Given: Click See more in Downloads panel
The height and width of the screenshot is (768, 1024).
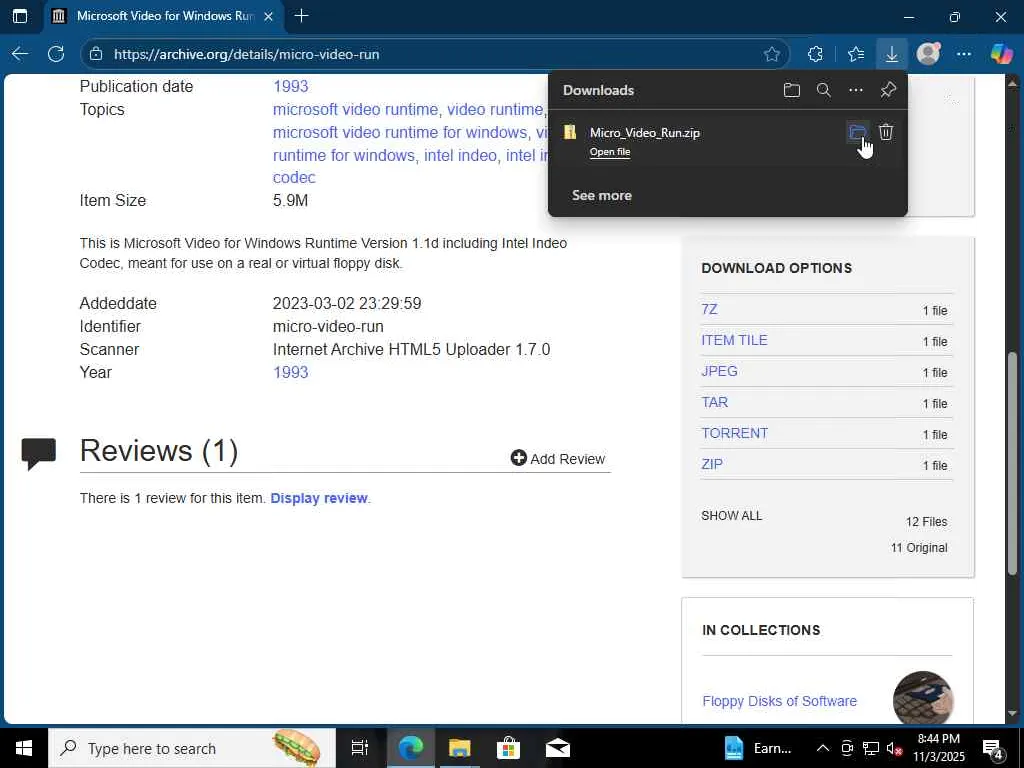Looking at the screenshot, I should 601,195.
